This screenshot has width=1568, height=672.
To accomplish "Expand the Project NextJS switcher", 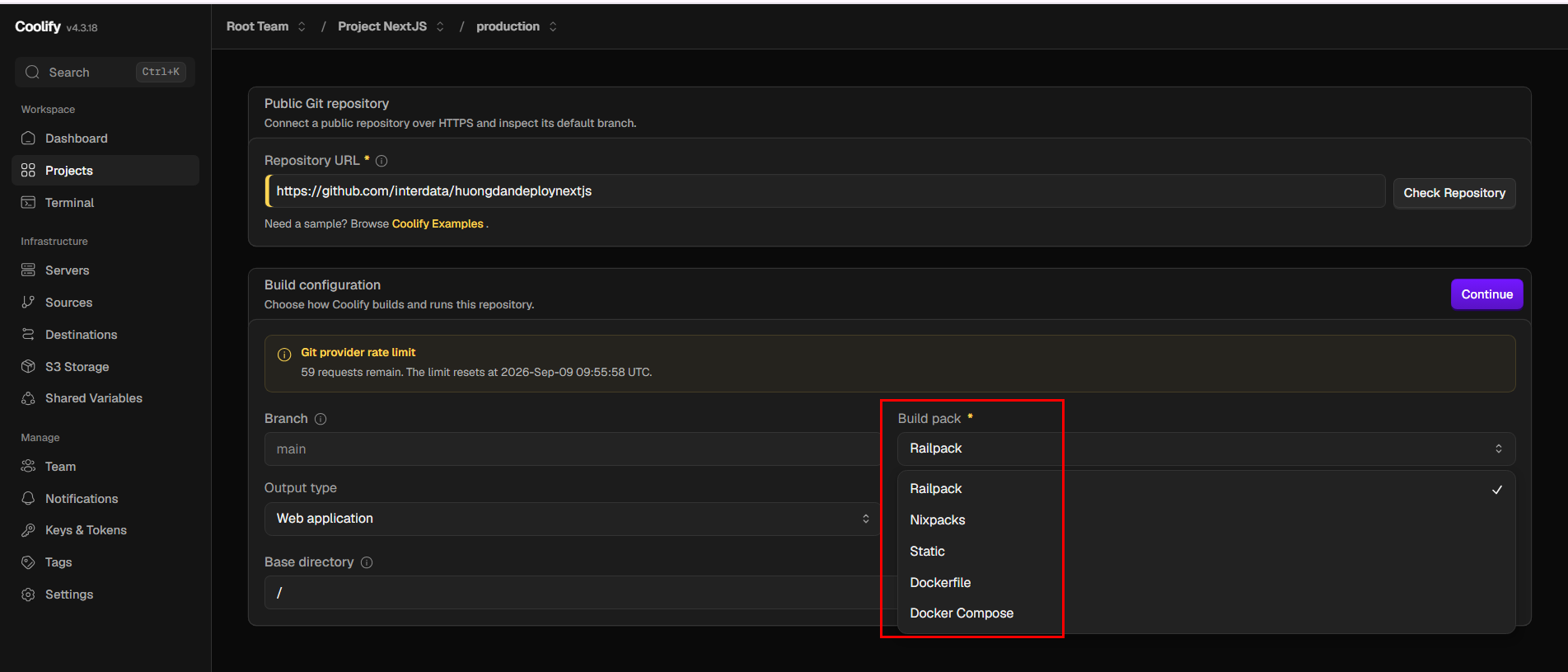I will pos(440,26).
